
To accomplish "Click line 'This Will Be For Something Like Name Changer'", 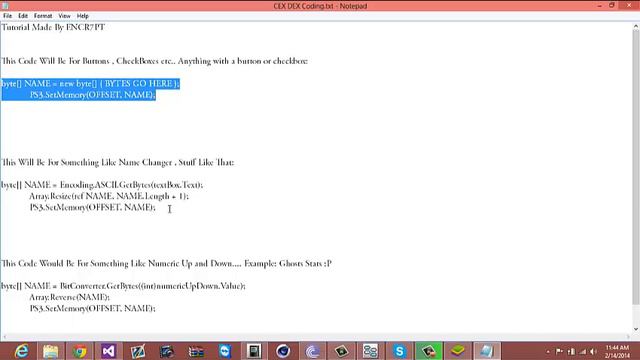I will tap(118, 162).
